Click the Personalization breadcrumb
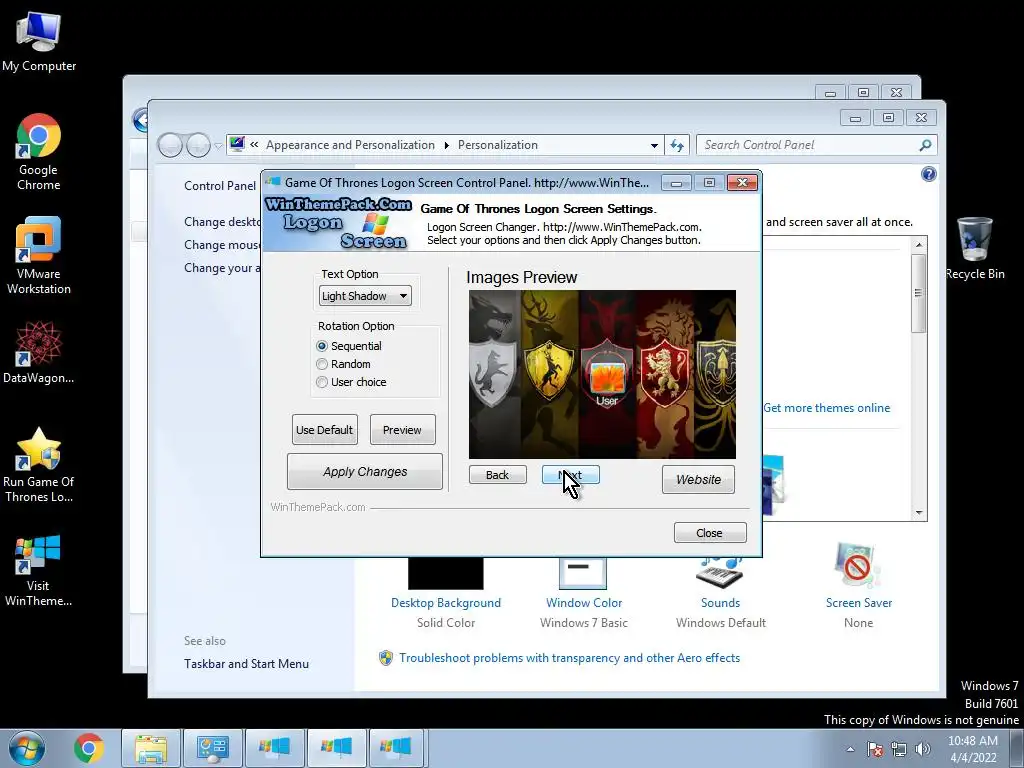 tap(498, 145)
